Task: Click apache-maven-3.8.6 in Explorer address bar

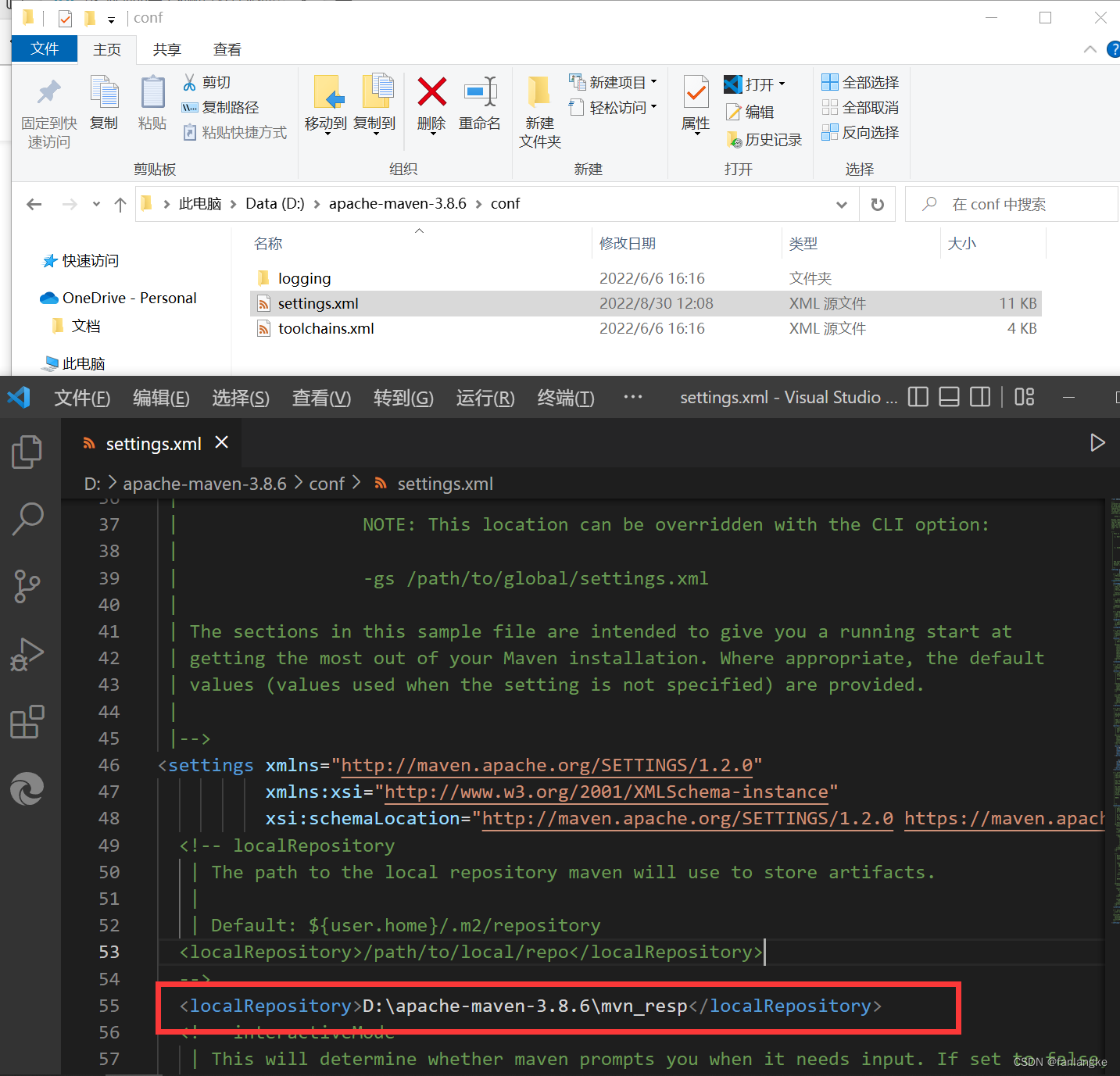Action: tap(397, 204)
